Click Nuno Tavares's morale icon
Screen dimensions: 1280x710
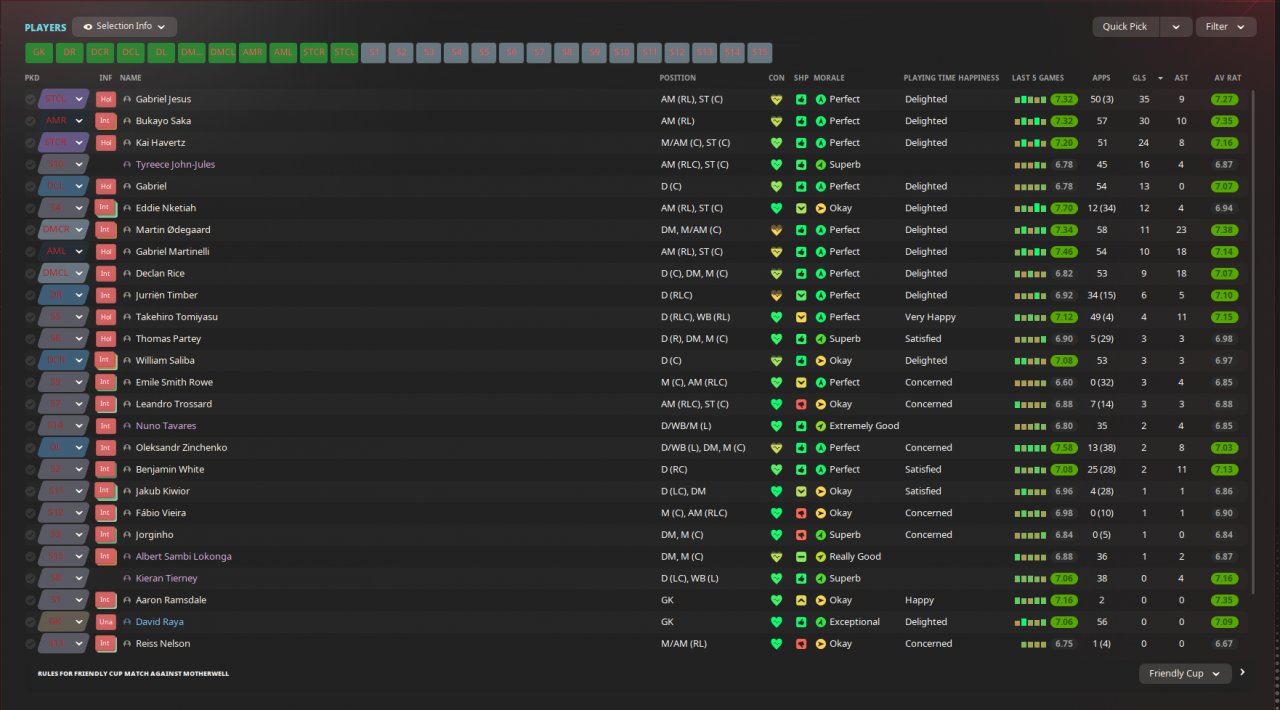[821, 426]
